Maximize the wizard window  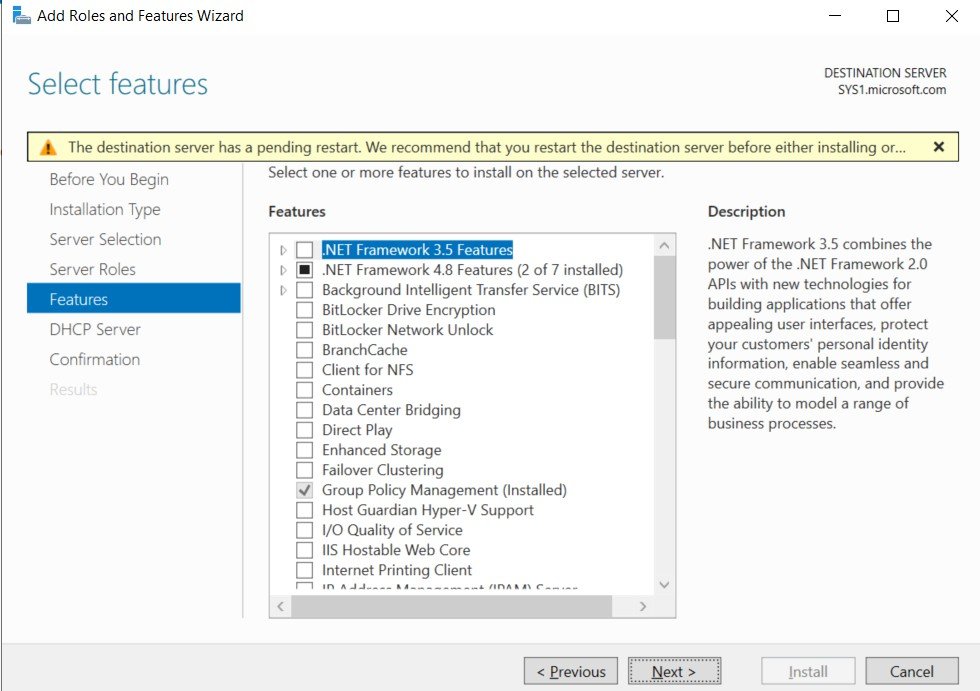point(893,16)
